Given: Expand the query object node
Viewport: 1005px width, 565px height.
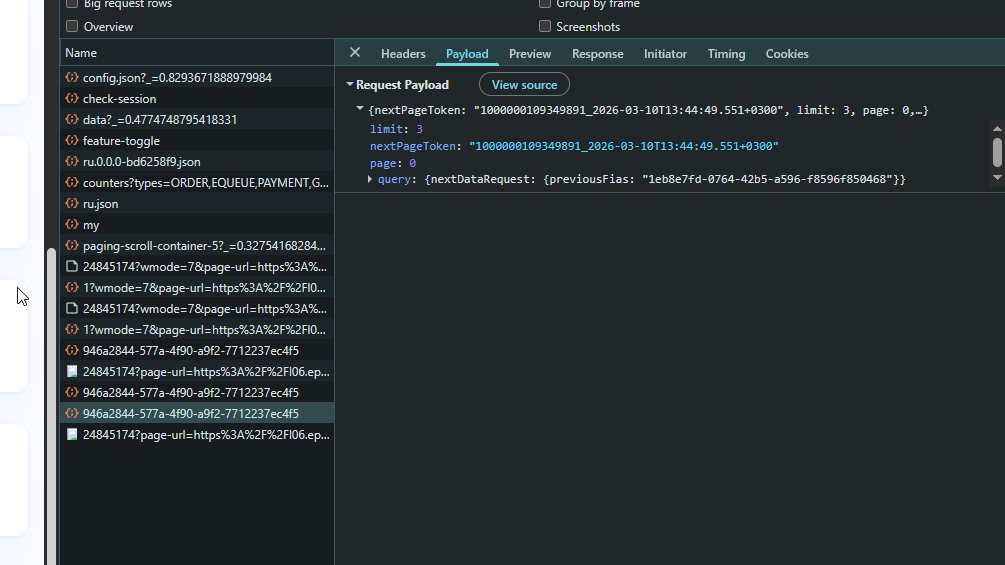Looking at the screenshot, I should click(x=370, y=179).
